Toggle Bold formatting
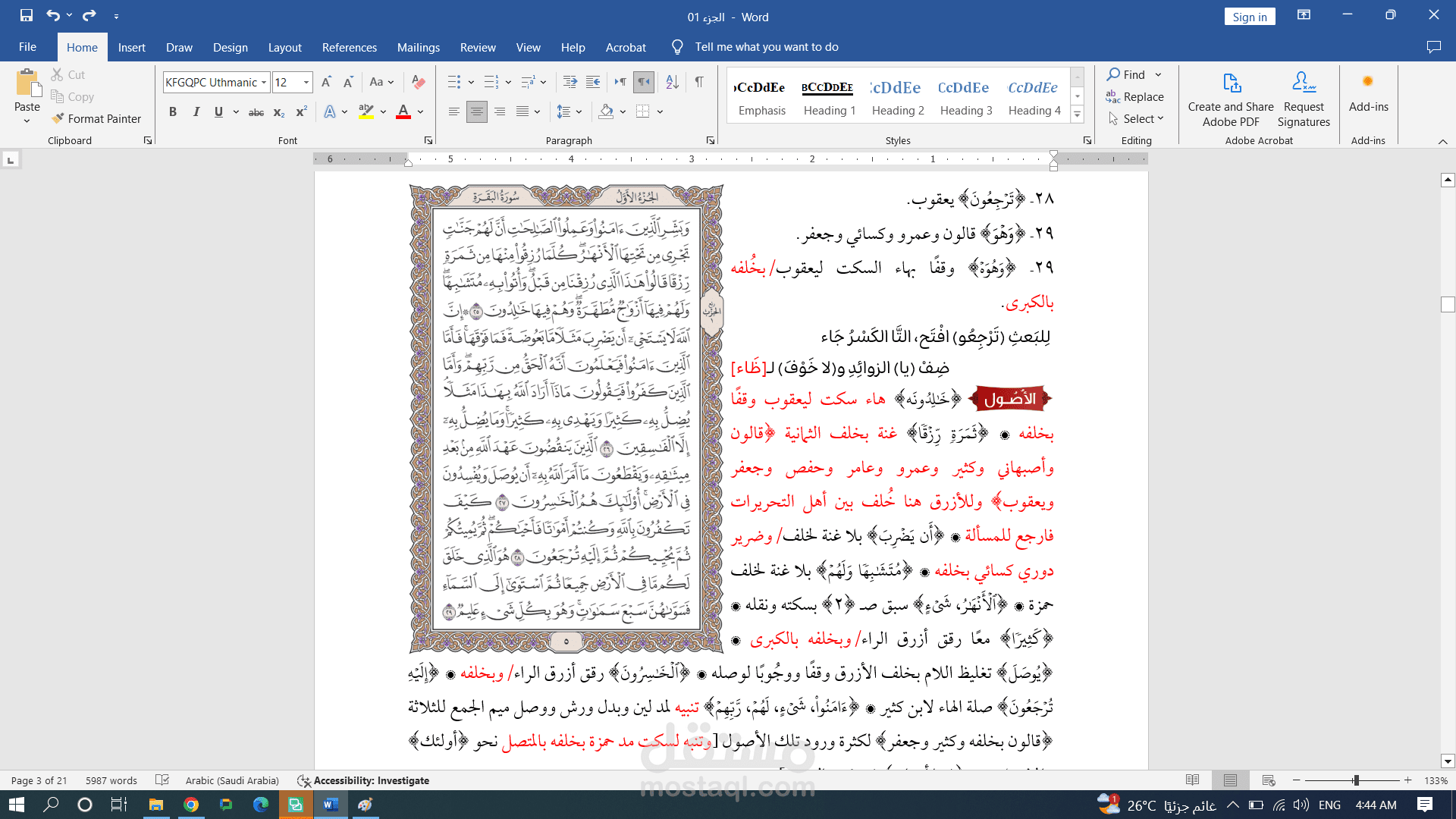The height and width of the screenshot is (819, 1456). (x=173, y=112)
